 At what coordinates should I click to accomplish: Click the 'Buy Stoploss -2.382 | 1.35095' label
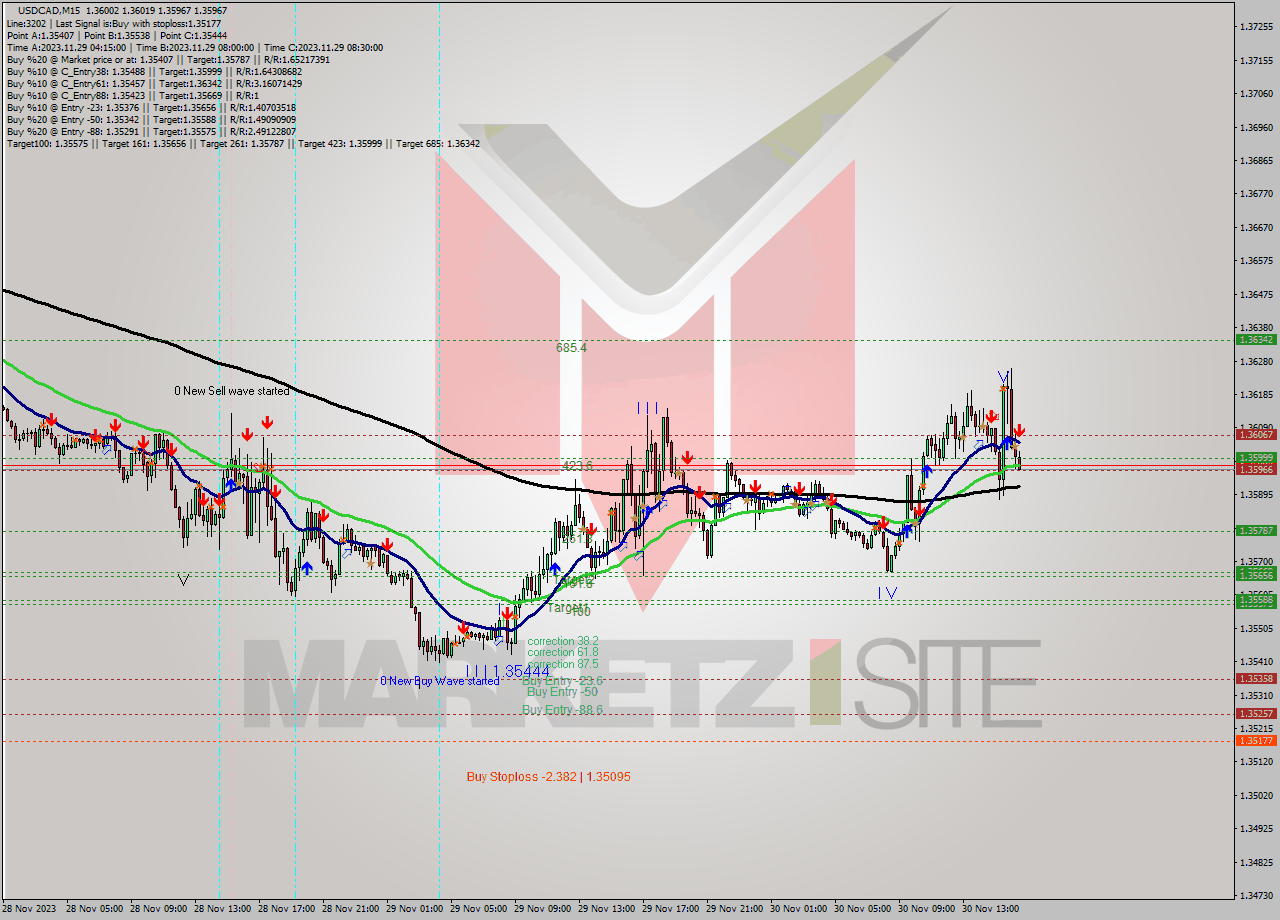pyautogui.click(x=548, y=777)
